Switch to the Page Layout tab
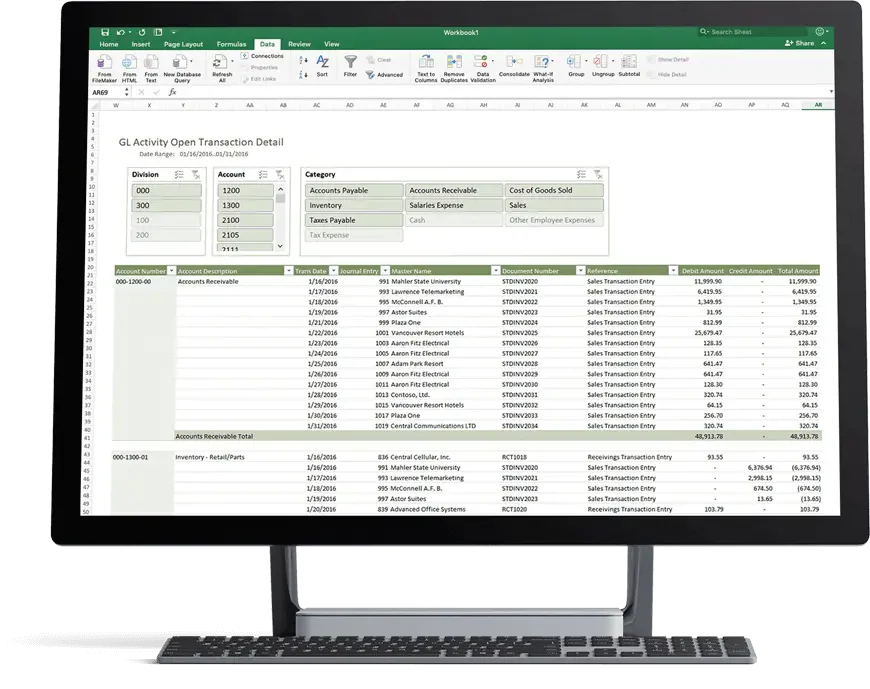This screenshot has height=689, width=870. click(x=183, y=44)
